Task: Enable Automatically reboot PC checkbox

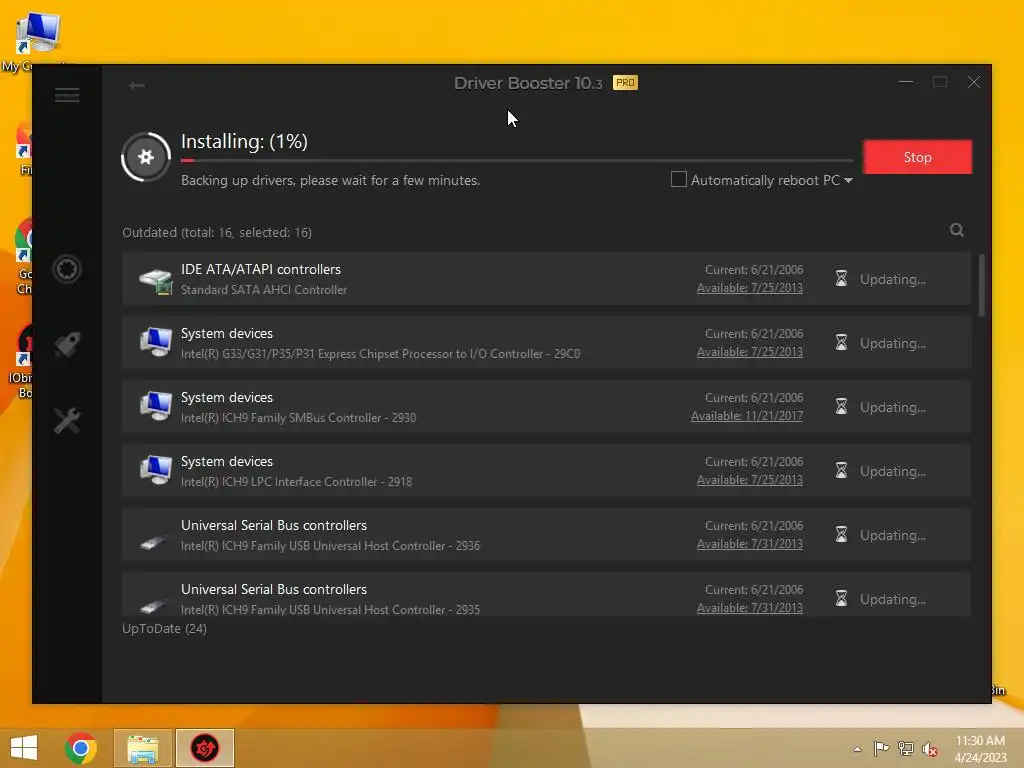Action: tap(679, 179)
